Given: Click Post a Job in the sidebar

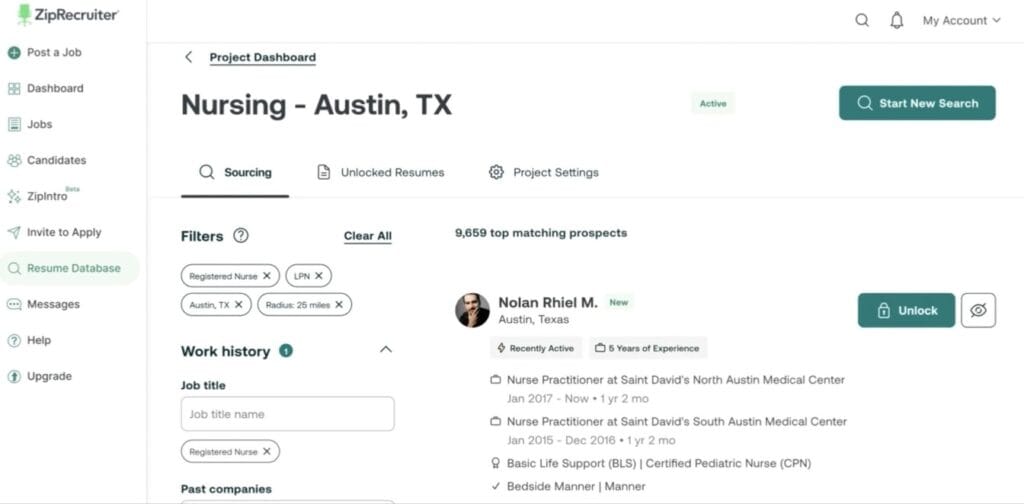Looking at the screenshot, I should coord(44,52).
